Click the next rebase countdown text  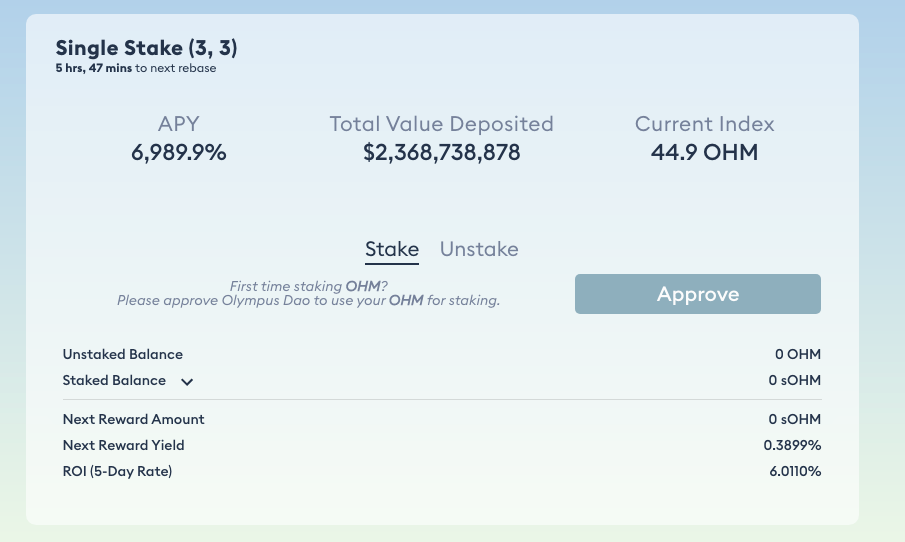pos(135,69)
